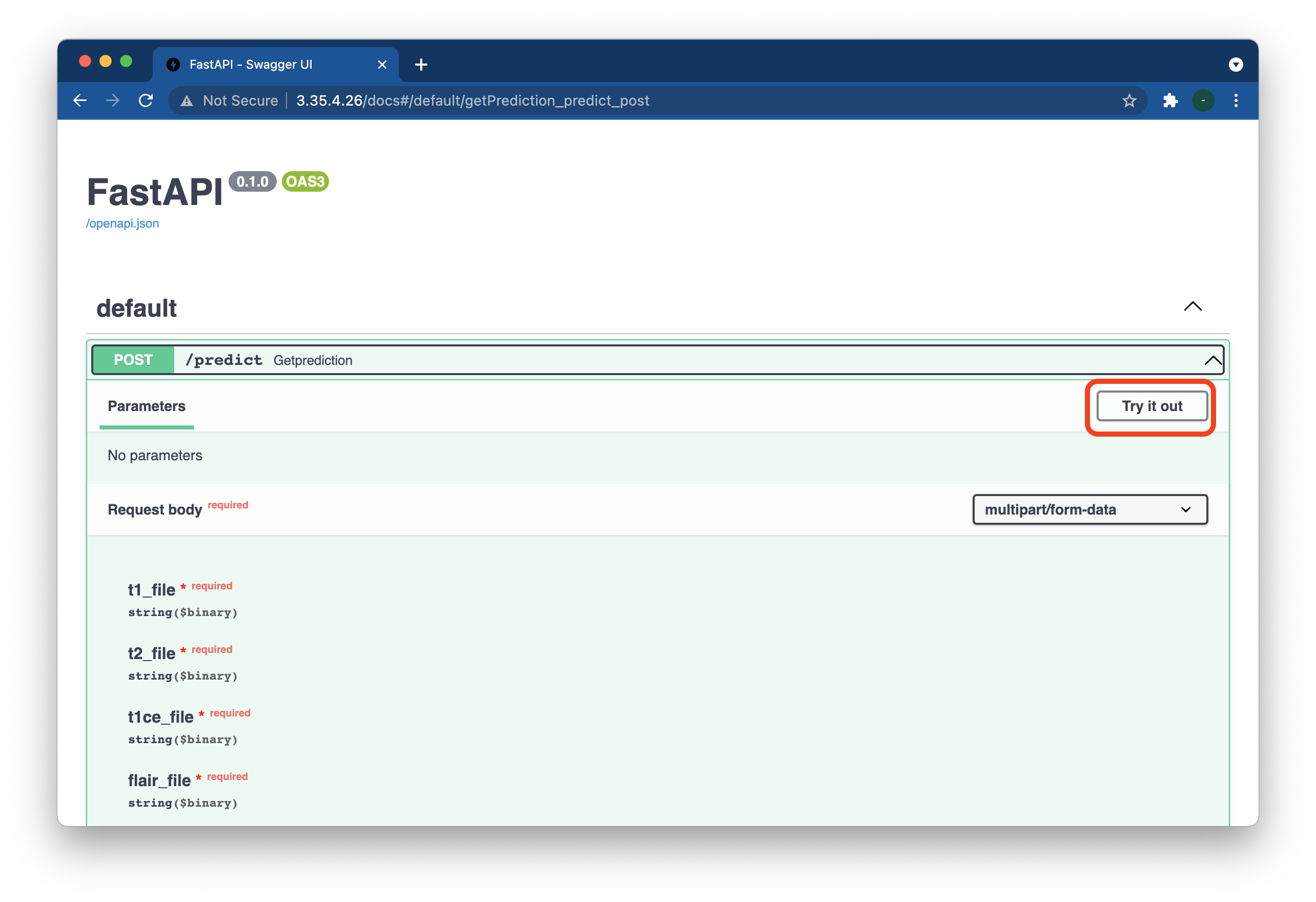This screenshot has width=1316, height=902.
Task: Collapse the POST /predict operation
Action: (x=1212, y=360)
